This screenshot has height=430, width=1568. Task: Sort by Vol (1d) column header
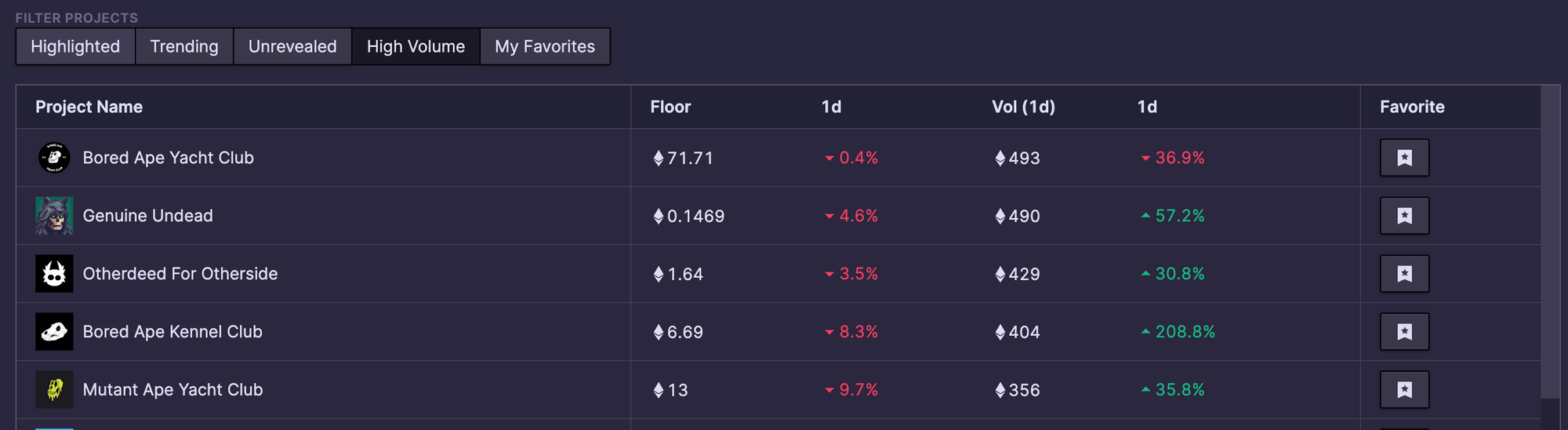coord(1023,107)
